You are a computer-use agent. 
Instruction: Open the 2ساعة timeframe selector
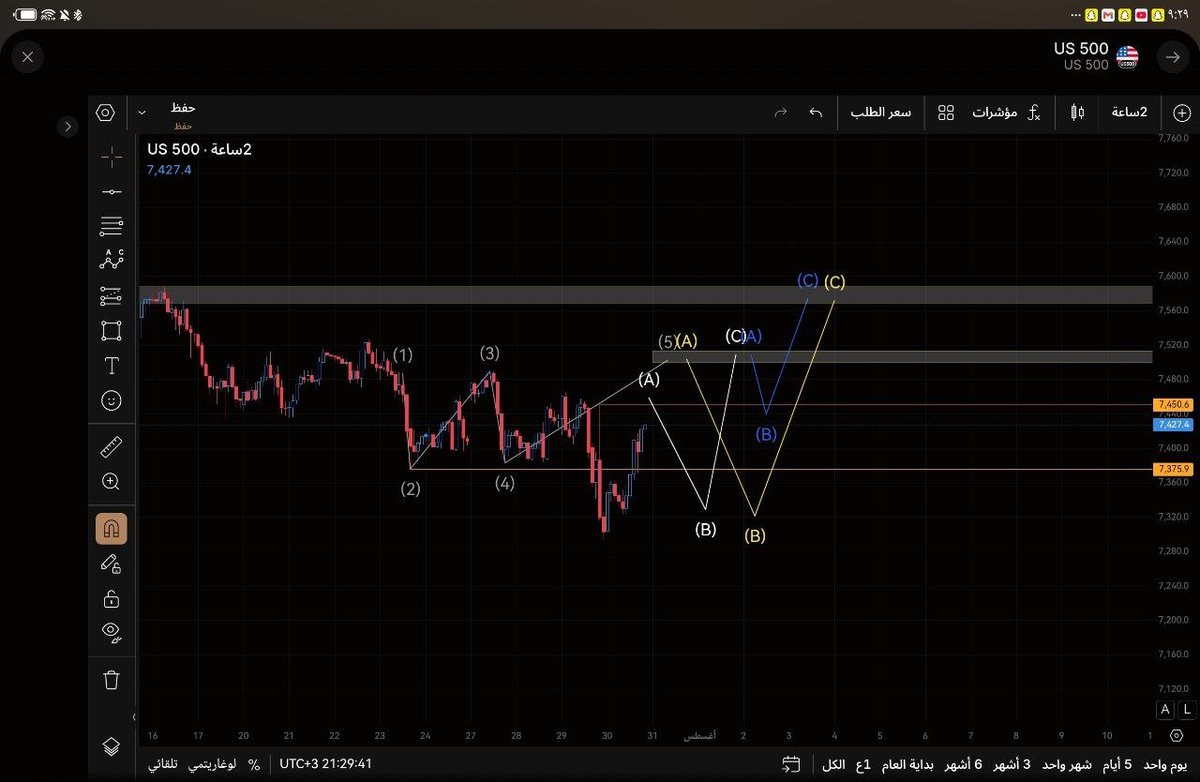(1129, 112)
